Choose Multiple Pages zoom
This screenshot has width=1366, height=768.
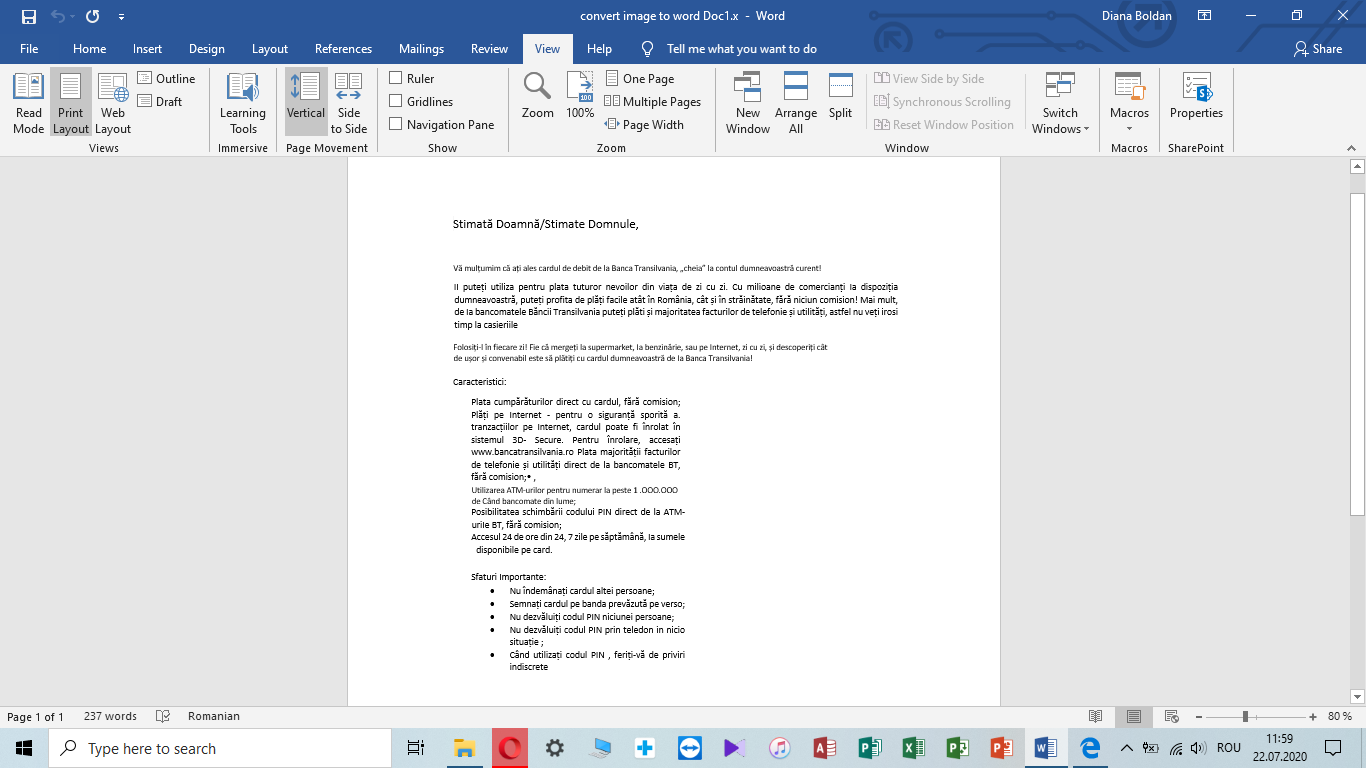pyautogui.click(x=653, y=101)
